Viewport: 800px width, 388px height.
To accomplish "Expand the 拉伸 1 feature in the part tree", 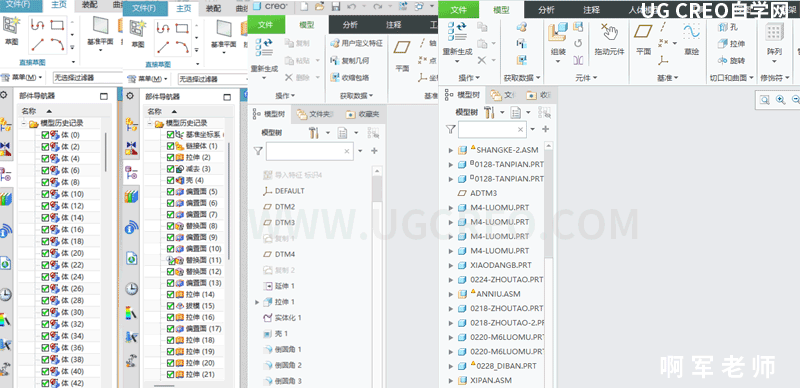I will click(257, 302).
